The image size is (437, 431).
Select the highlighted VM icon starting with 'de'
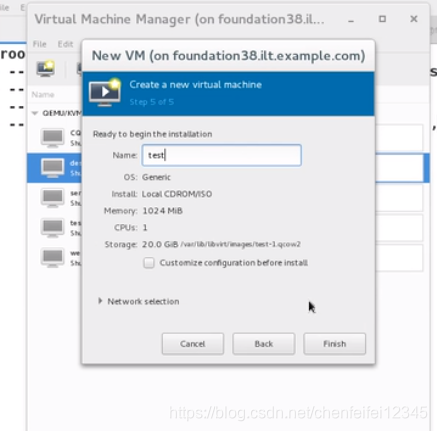[x=52, y=168]
